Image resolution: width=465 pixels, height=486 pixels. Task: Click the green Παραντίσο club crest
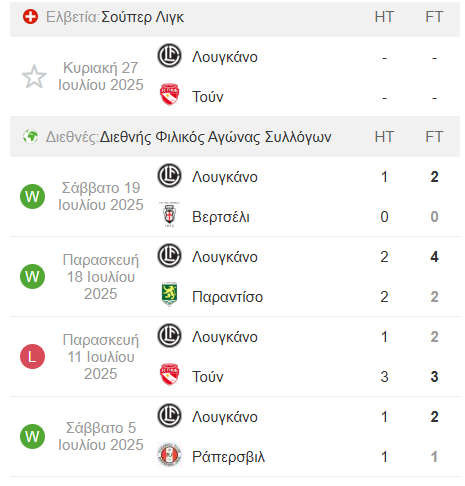tap(169, 294)
